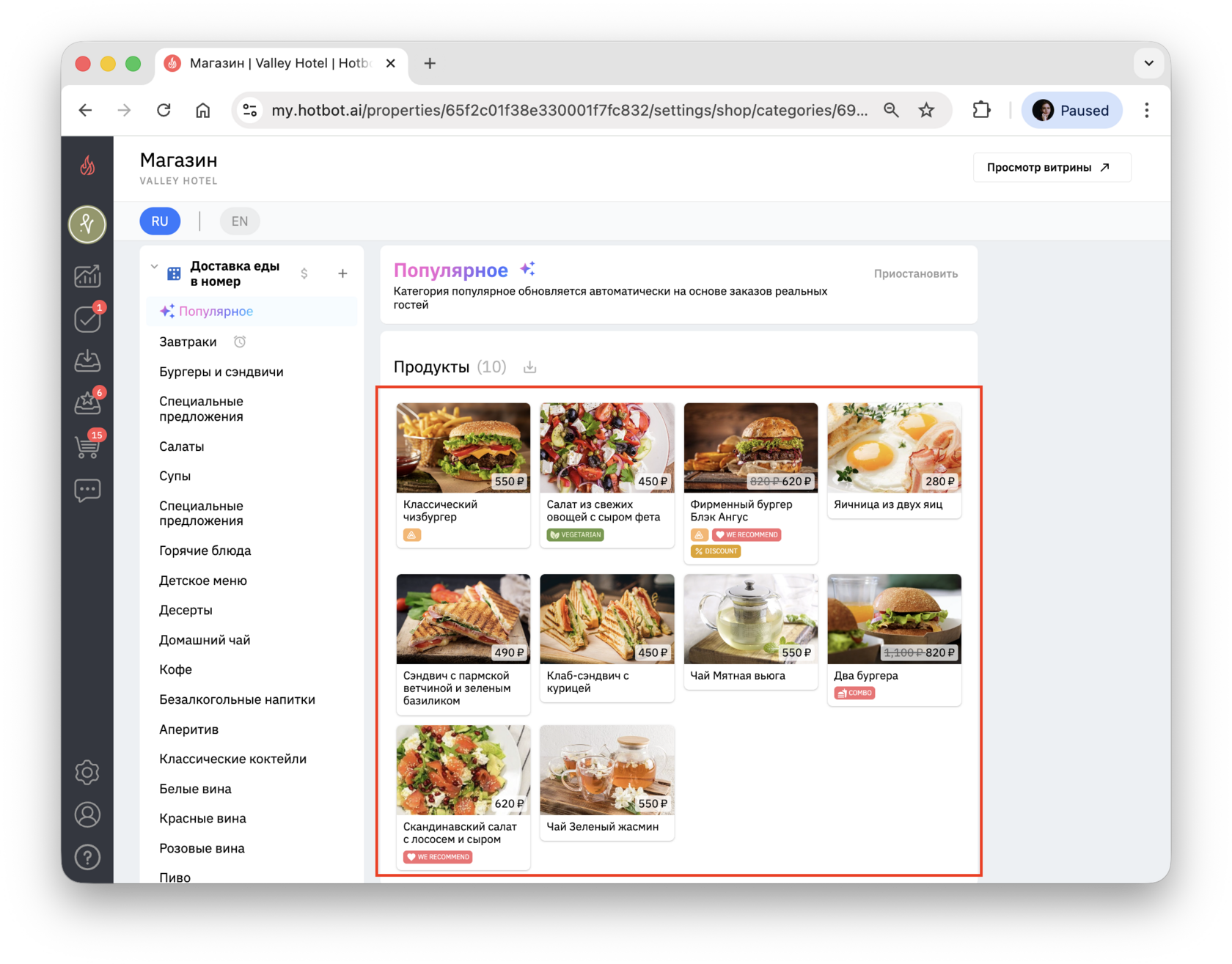Click Приостановить to pause the category
1232x964 pixels.
click(916, 274)
